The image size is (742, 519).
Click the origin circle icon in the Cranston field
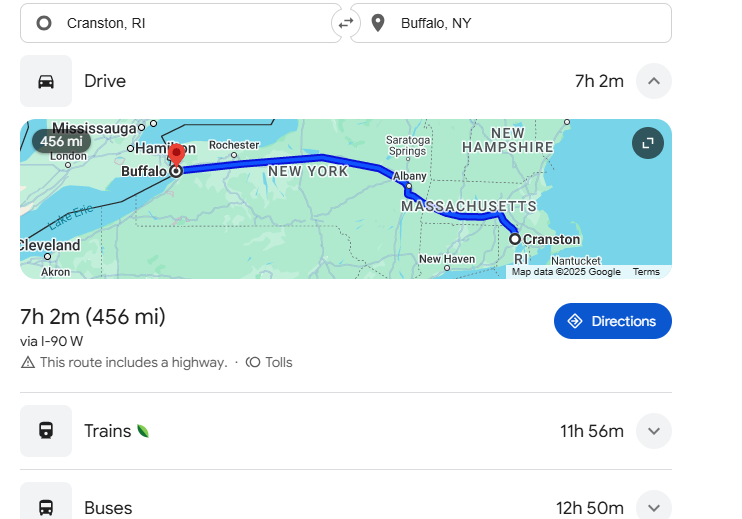click(x=43, y=23)
